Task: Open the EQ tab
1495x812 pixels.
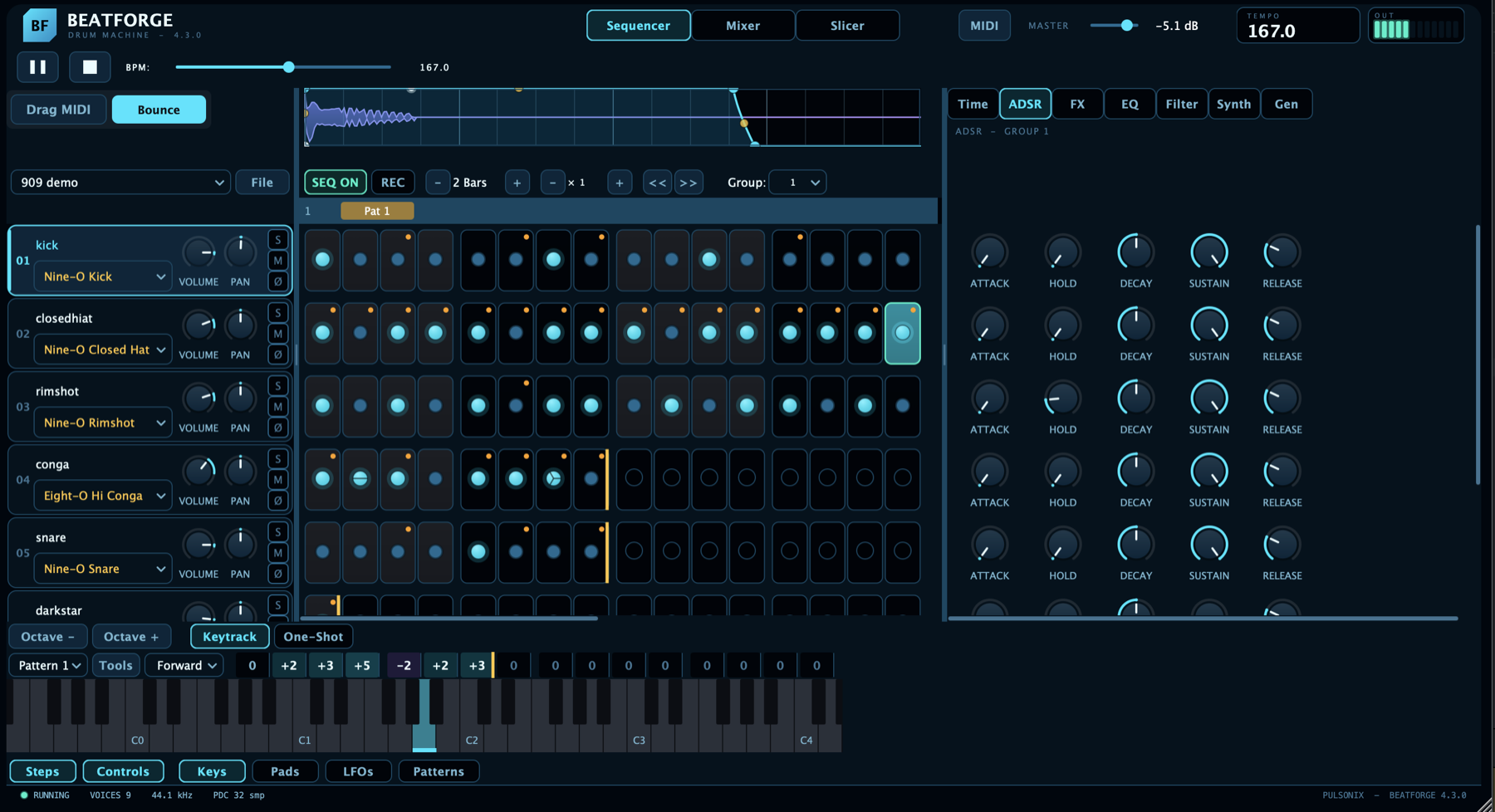Action: (x=1130, y=104)
